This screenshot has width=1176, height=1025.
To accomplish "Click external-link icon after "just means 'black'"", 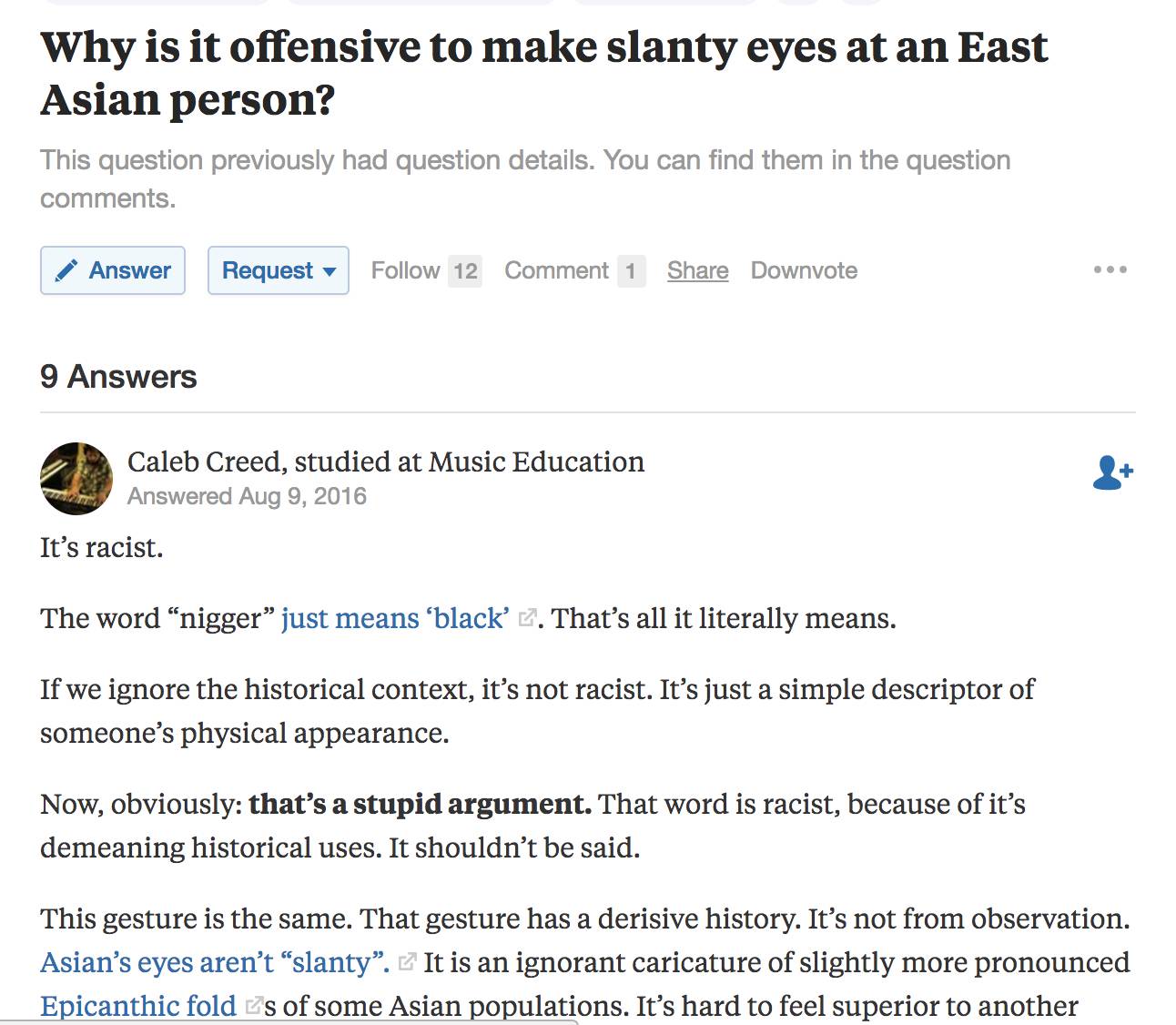I will point(526,618).
